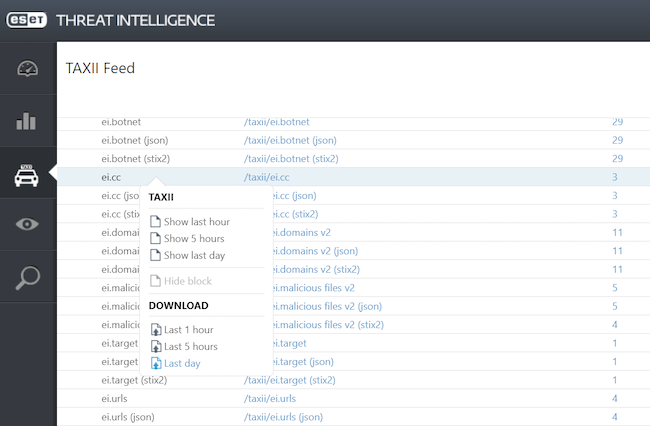Click the download icon beside Last day
650x426 pixels.
pos(155,363)
